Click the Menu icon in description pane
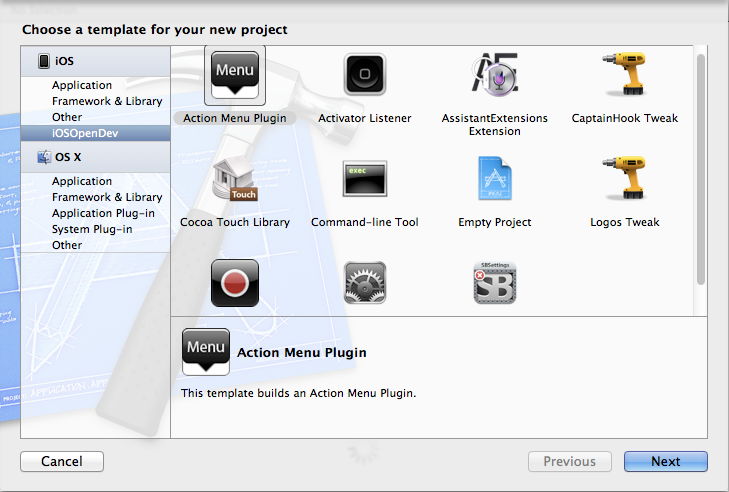 (206, 352)
